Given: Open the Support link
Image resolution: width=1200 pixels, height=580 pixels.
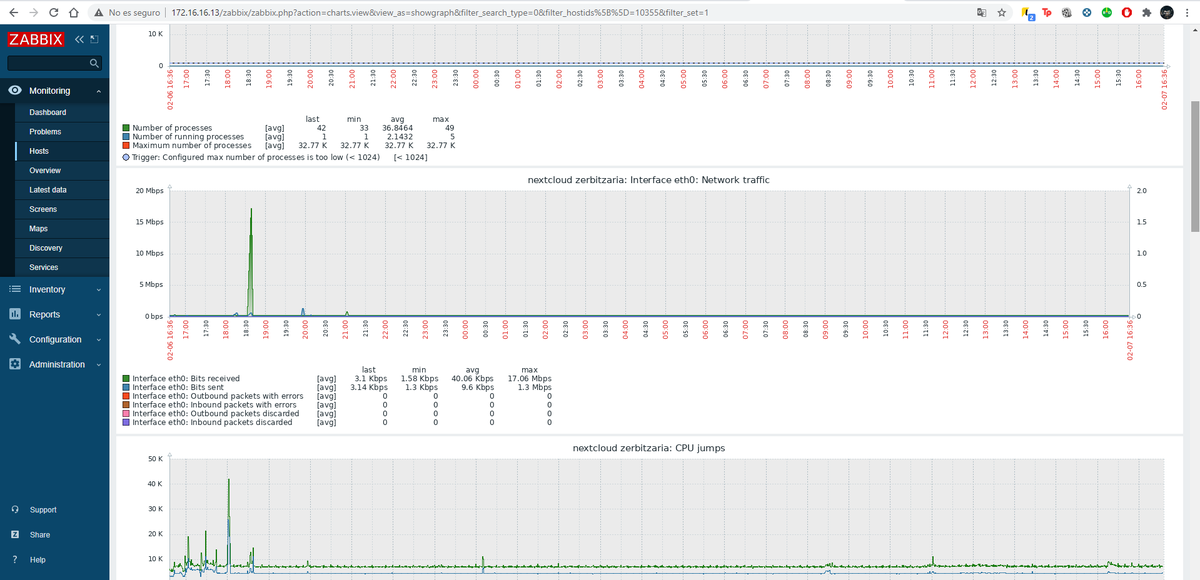Looking at the screenshot, I should pyautogui.click(x=43, y=510).
